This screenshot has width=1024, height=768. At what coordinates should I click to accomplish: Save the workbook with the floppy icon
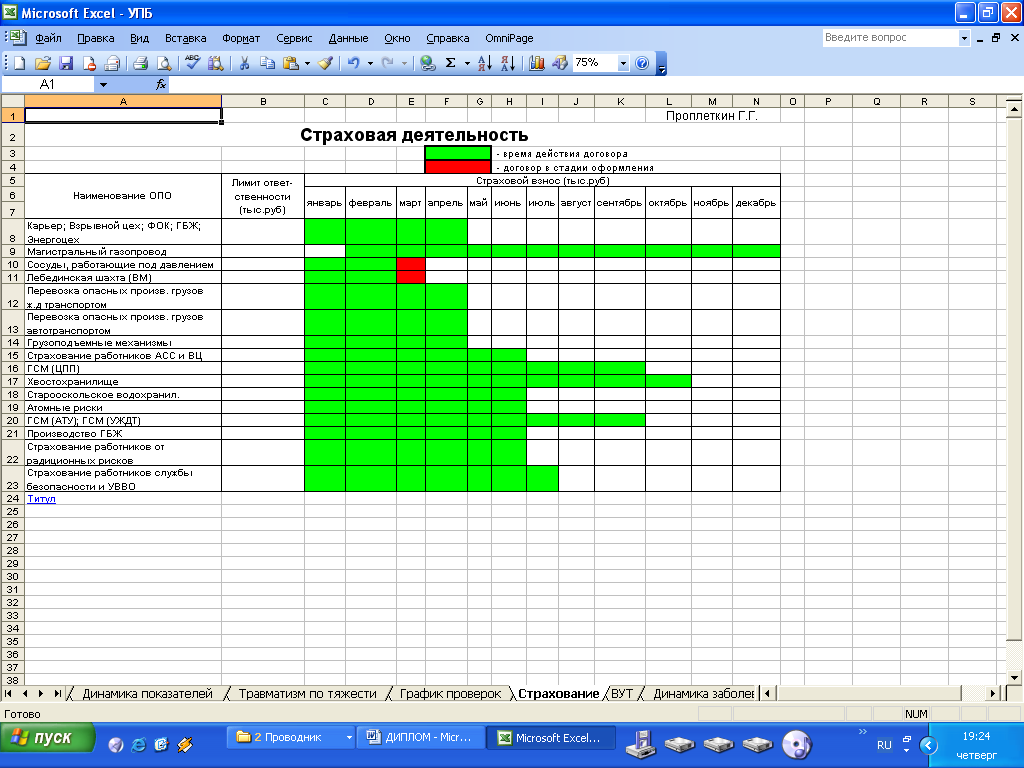(65, 63)
